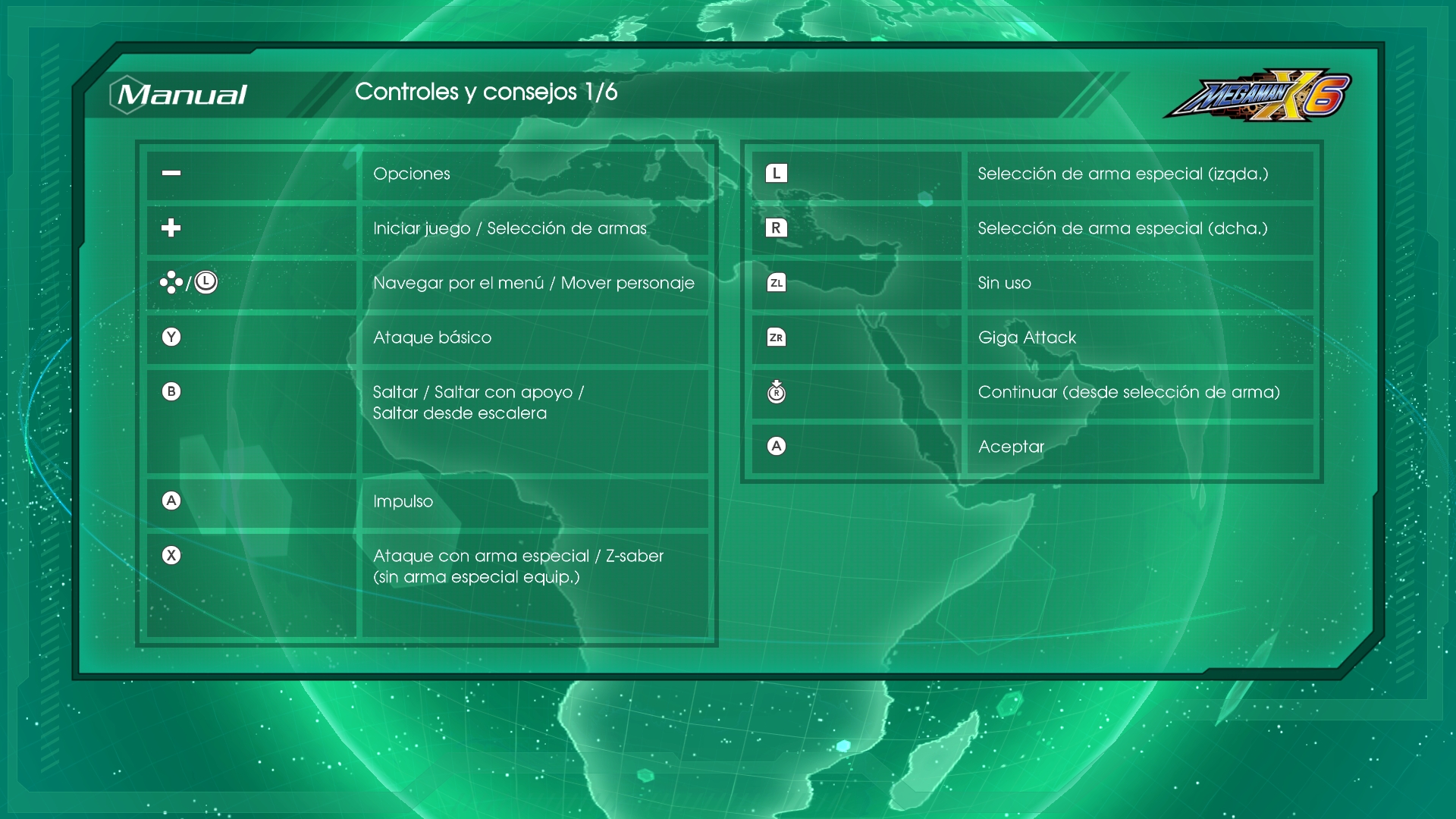Click the D-pad directional icon
1456x819 pixels.
coord(171,282)
